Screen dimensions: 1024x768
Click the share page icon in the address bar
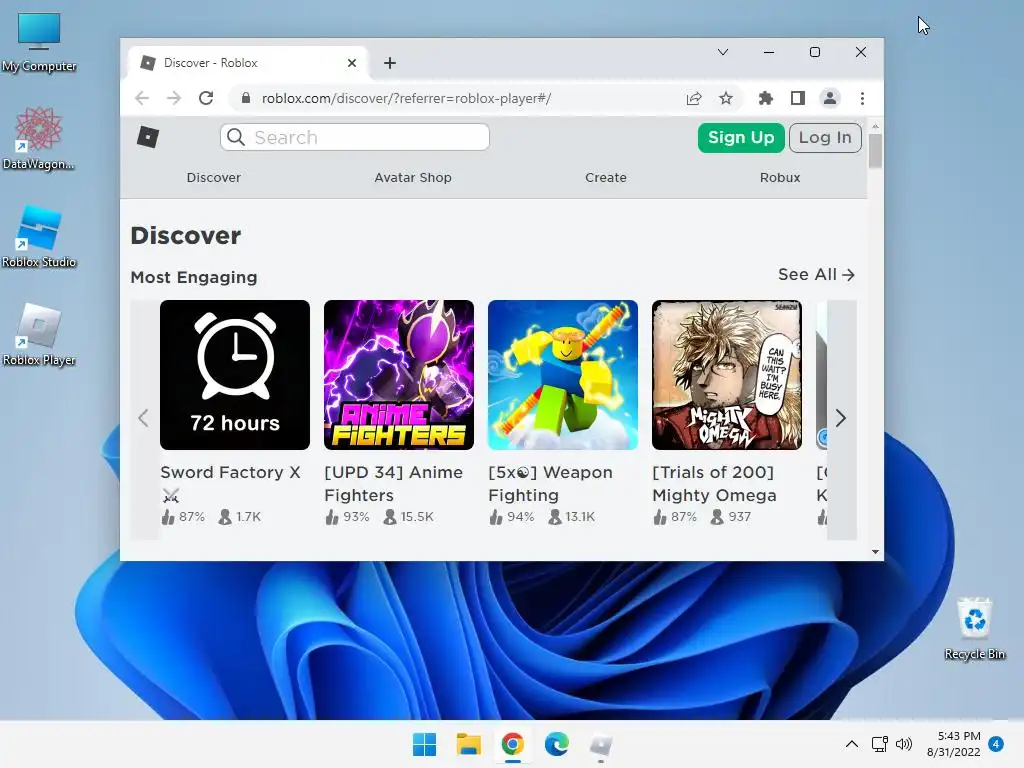pyautogui.click(x=694, y=98)
